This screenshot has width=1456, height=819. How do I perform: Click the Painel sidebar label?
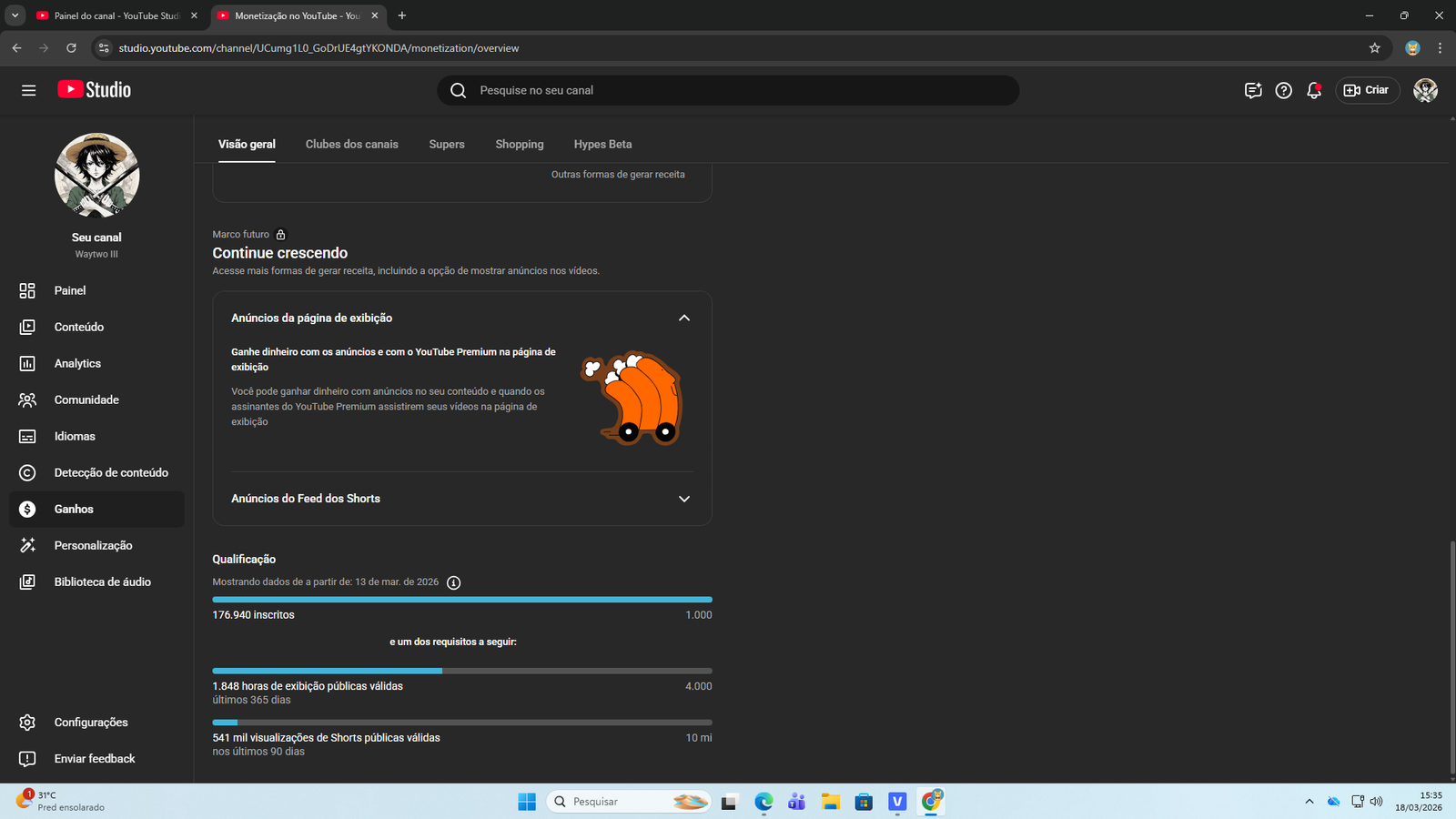(70, 290)
